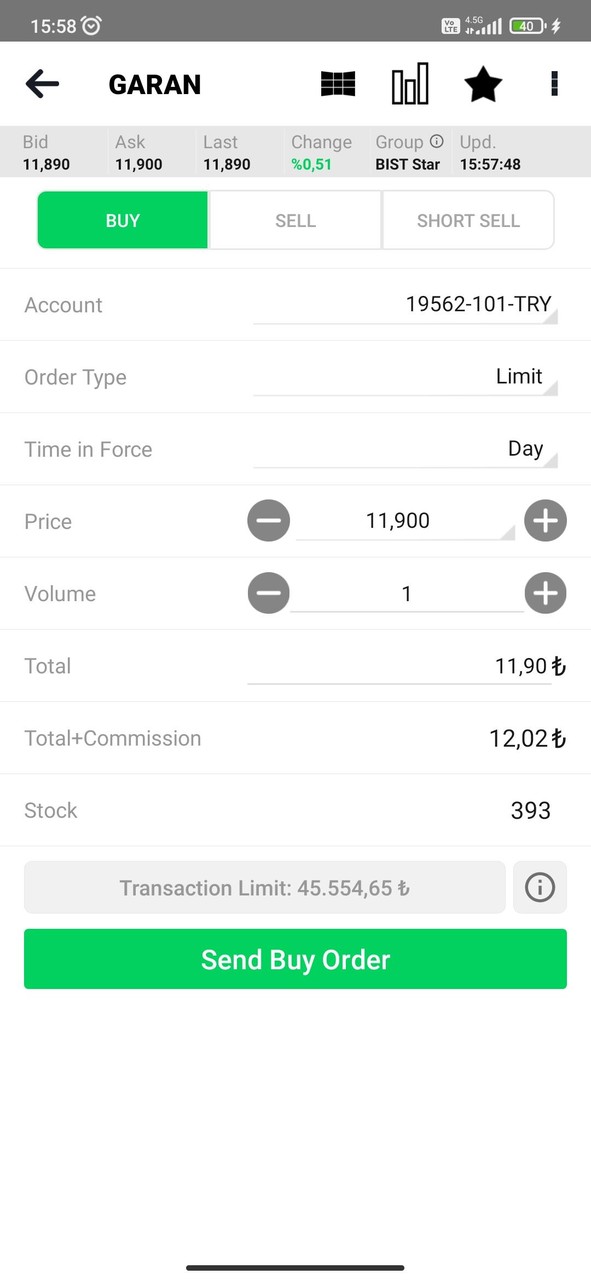Open the chart view icon
This screenshot has width=591, height=1280.
410,84
